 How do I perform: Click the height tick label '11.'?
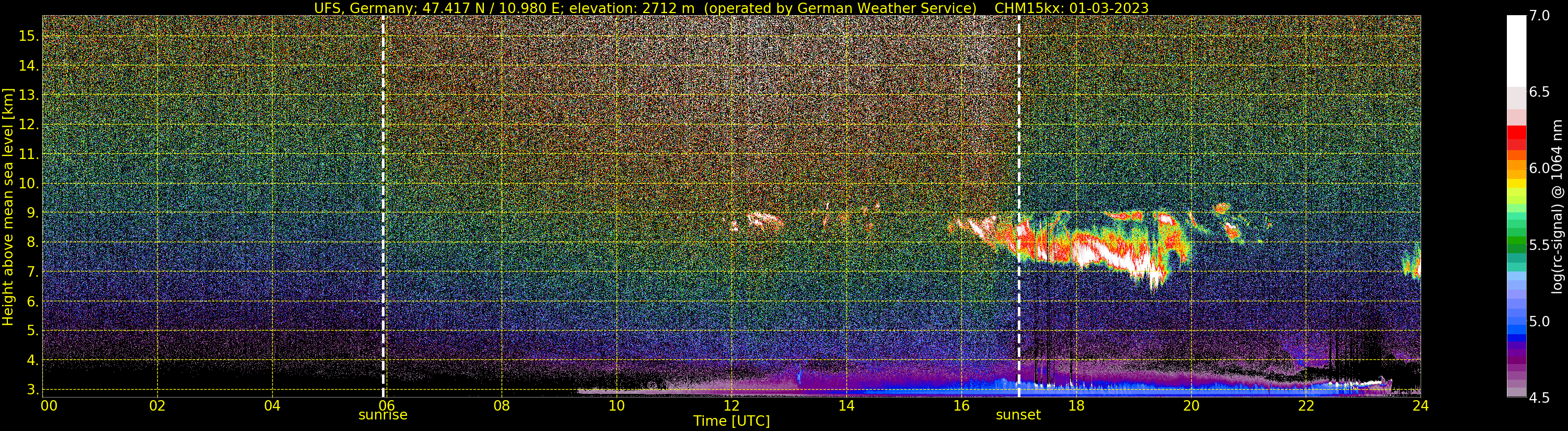29,154
